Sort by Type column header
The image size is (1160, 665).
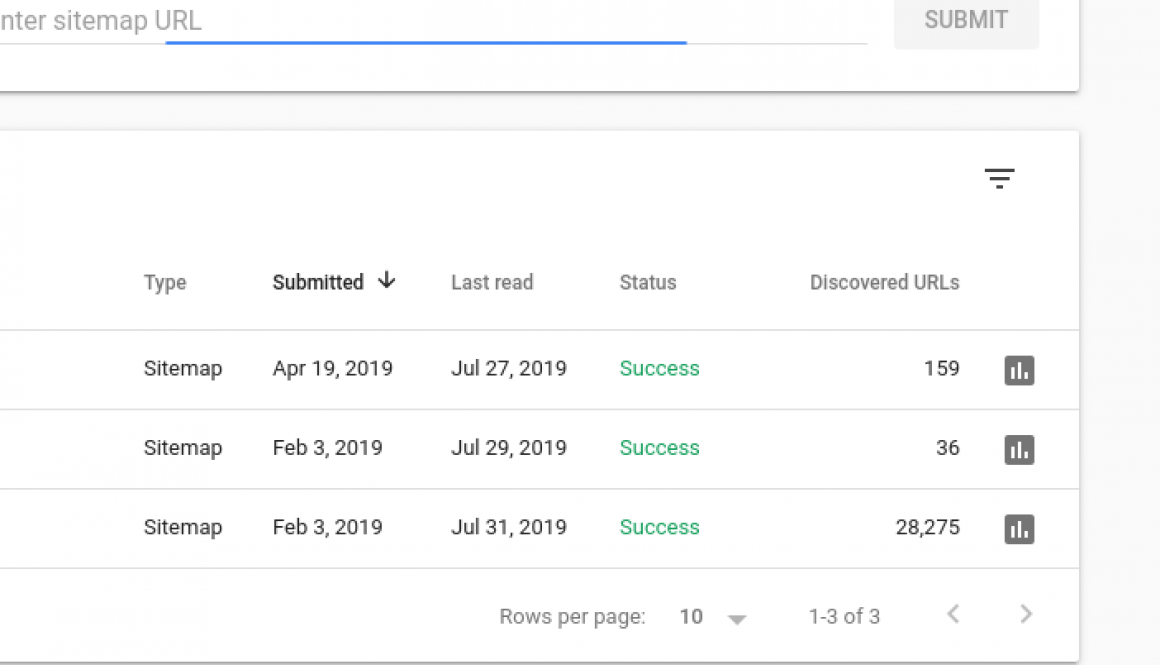[165, 283]
